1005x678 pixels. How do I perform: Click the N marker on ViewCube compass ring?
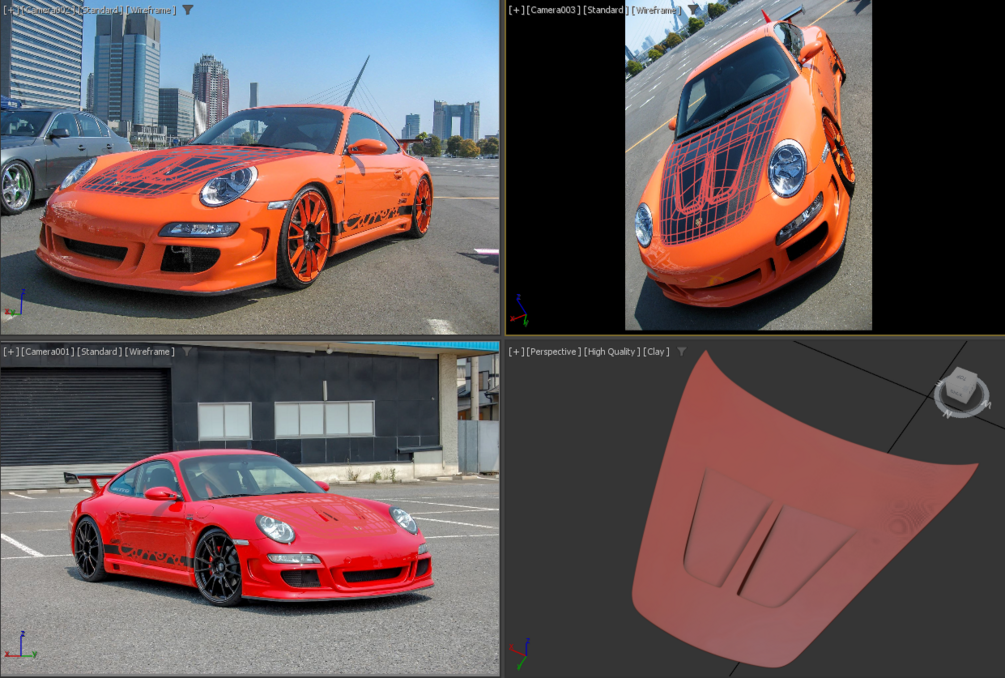[947, 413]
